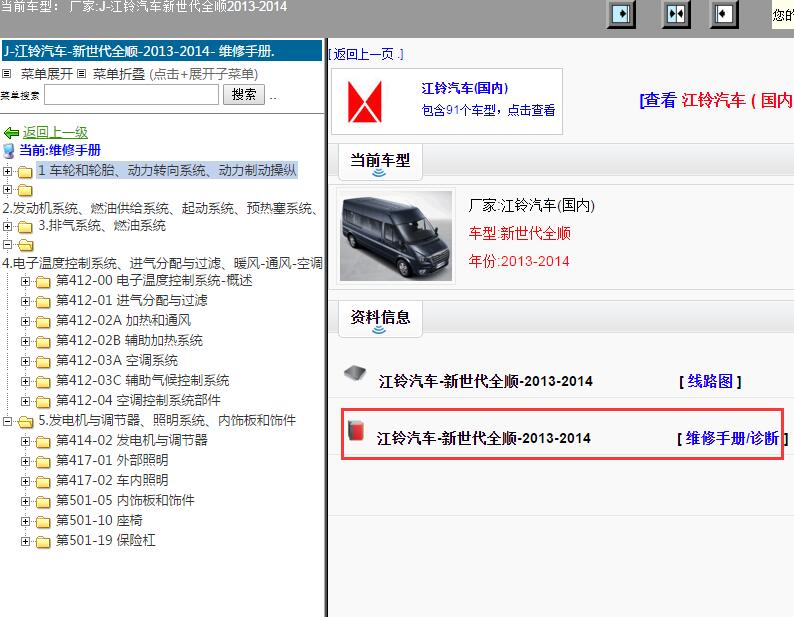Expand 3.排气系统、燃油系统 node
Viewport: 794px width, 617px height.
(x=7, y=226)
